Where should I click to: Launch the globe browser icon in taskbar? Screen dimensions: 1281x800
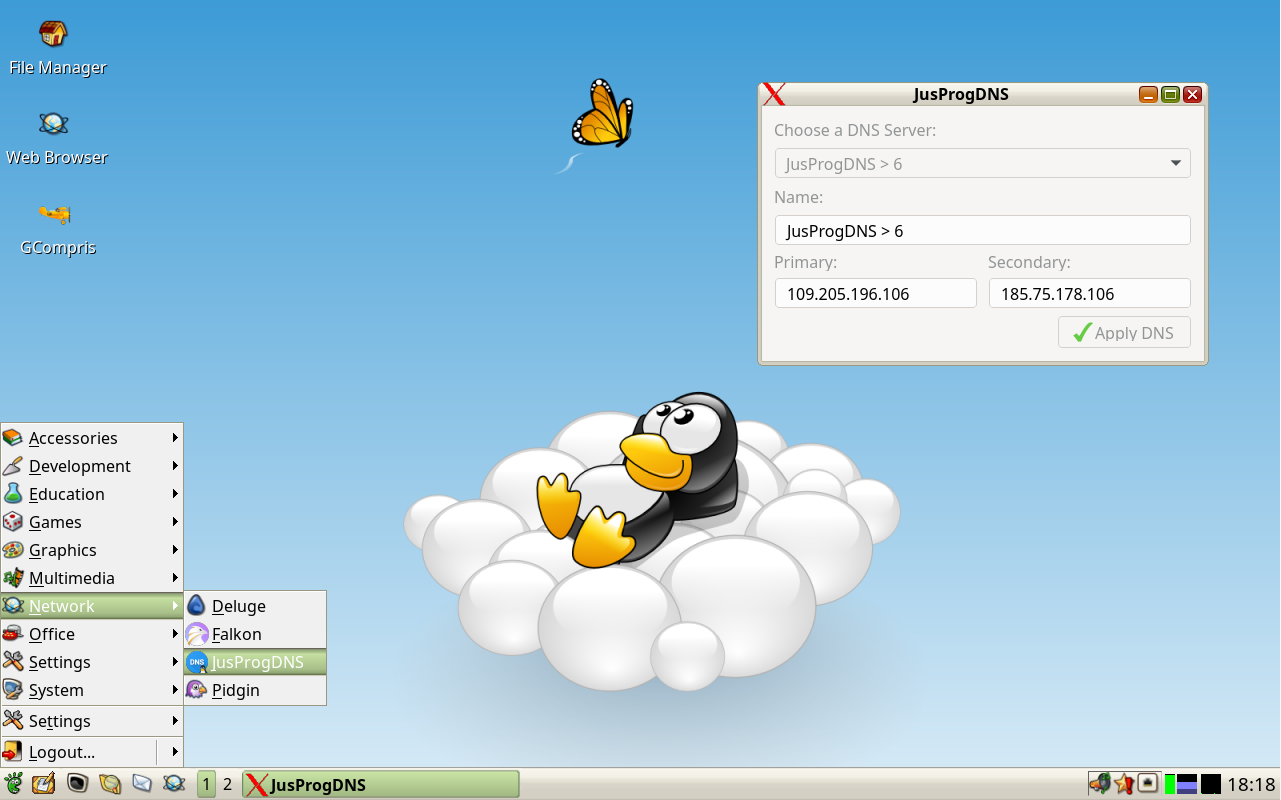(174, 784)
